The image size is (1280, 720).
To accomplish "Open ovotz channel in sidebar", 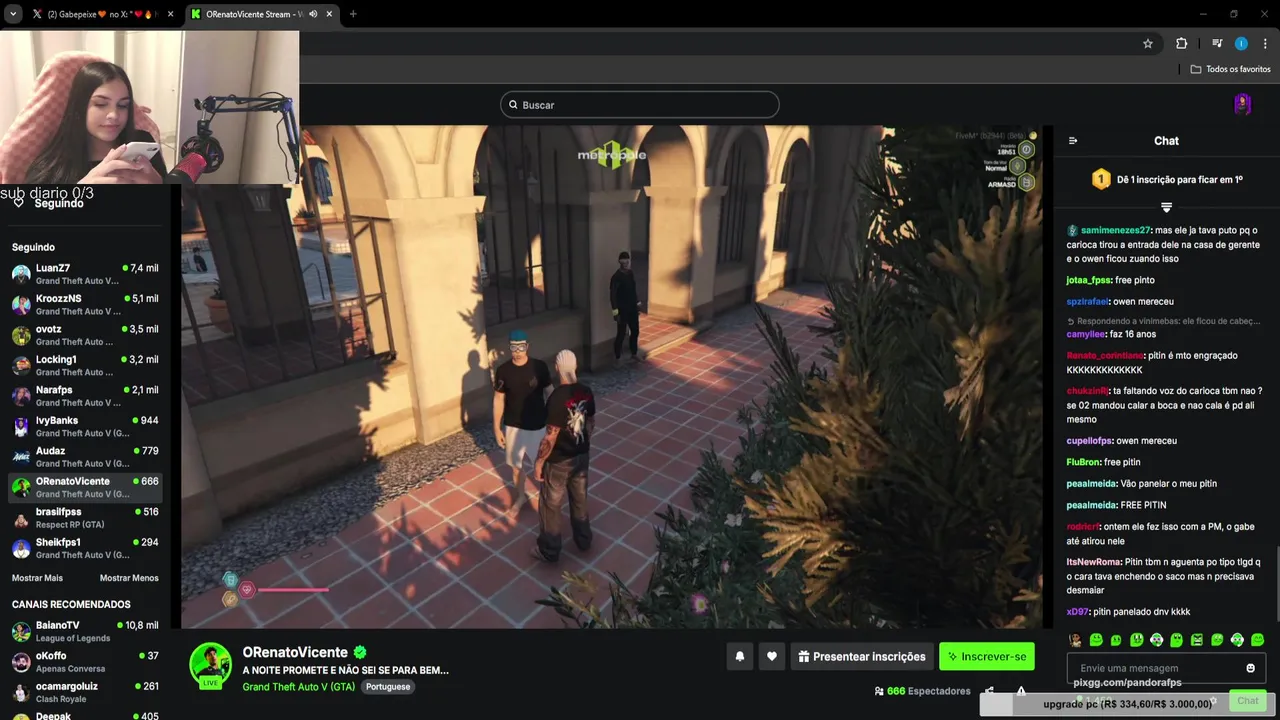I will point(85,335).
